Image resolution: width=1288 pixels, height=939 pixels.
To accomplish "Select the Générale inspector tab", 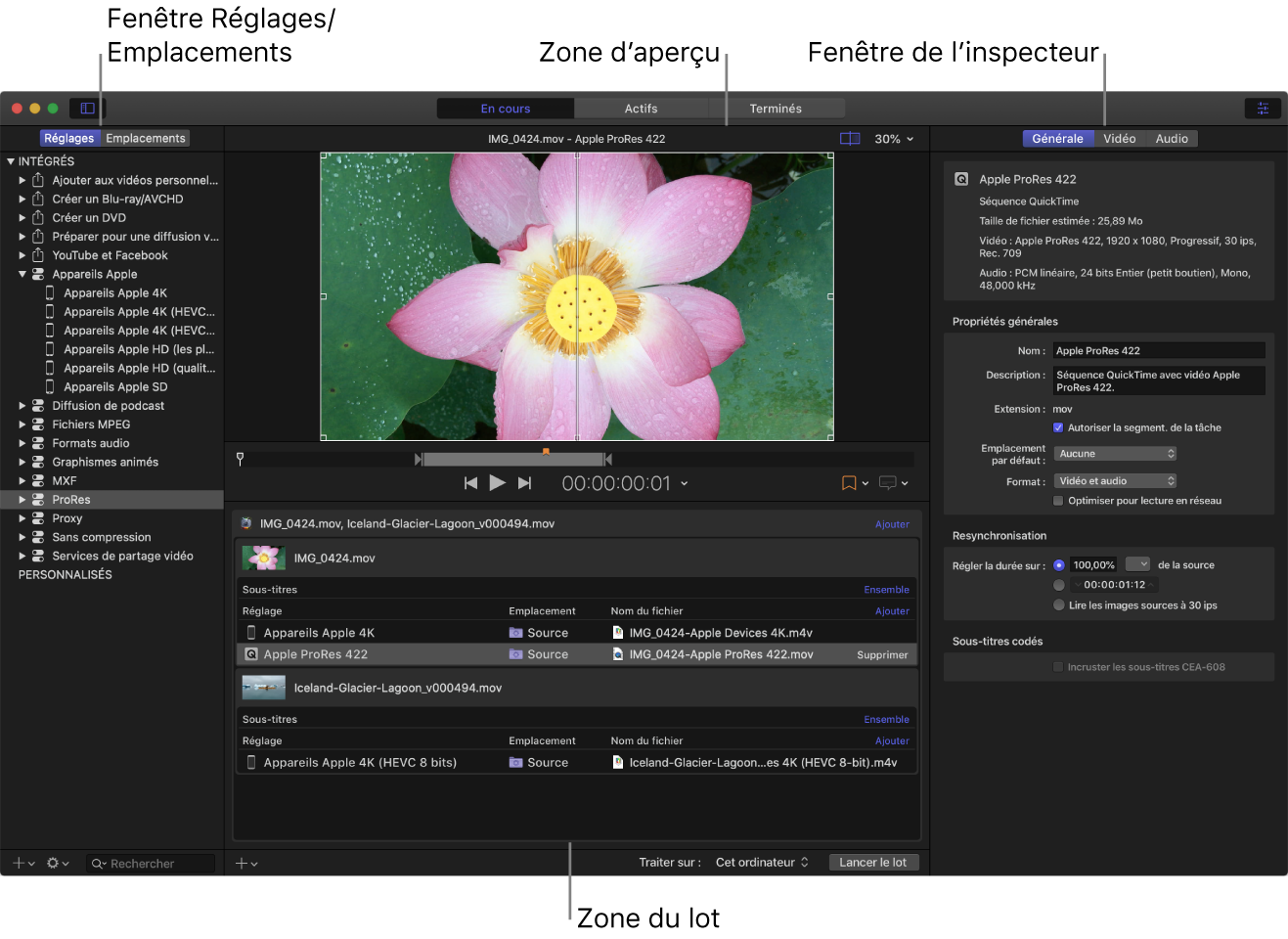I will click(1058, 139).
